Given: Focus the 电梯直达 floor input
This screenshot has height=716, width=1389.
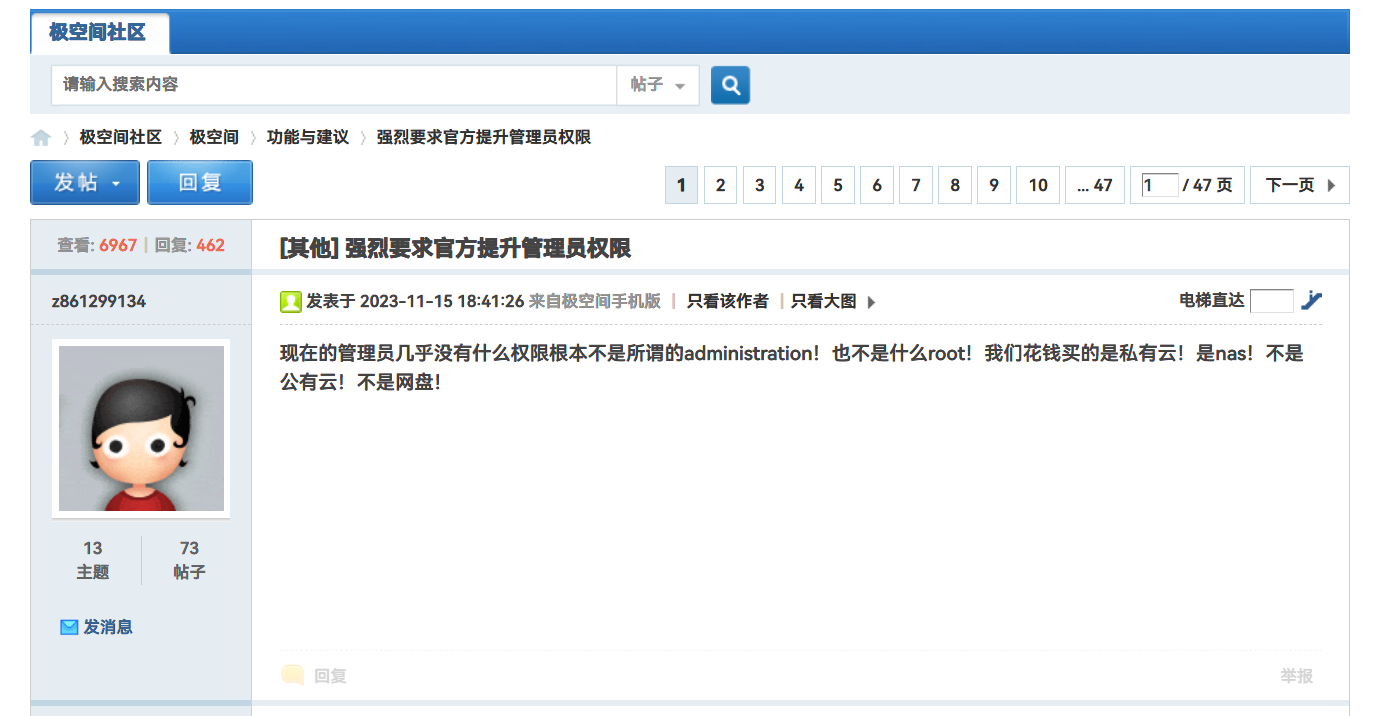Looking at the screenshot, I should point(1272,301).
